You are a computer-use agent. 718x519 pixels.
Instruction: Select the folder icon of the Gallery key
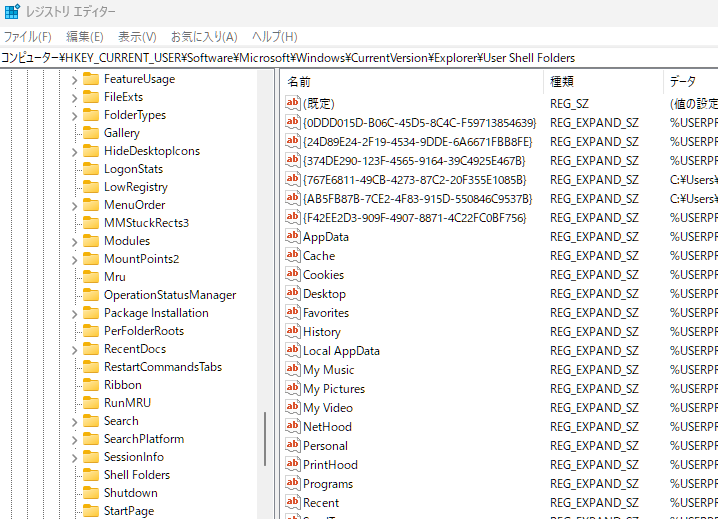tap(91, 133)
